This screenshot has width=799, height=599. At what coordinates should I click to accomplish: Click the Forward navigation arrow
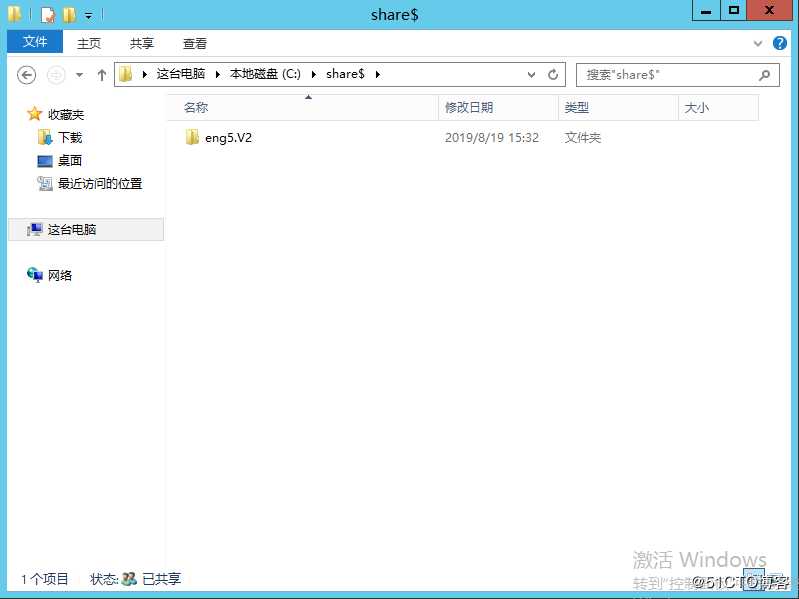pyautogui.click(x=56, y=75)
